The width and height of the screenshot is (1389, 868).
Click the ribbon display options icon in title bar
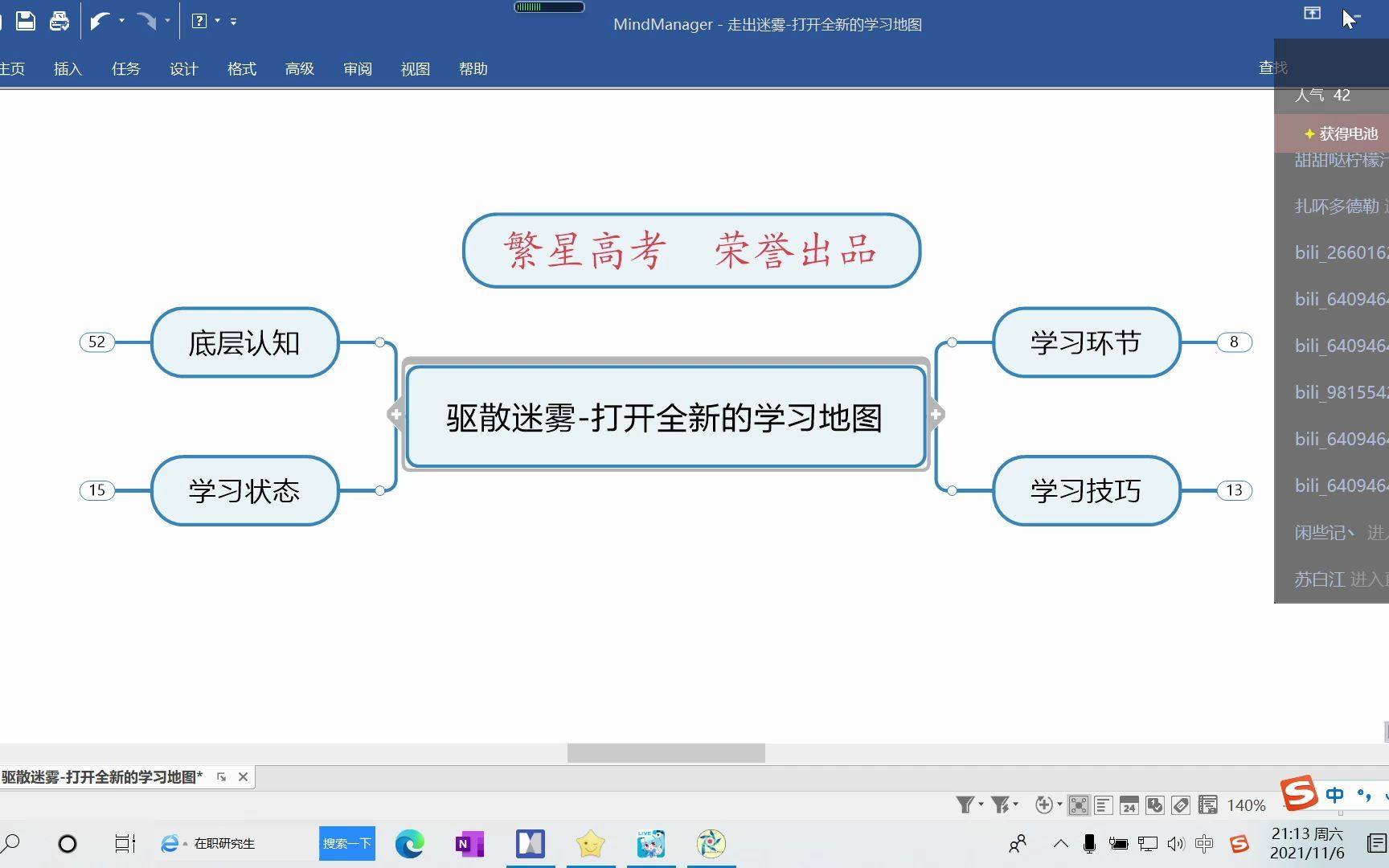tap(1312, 13)
